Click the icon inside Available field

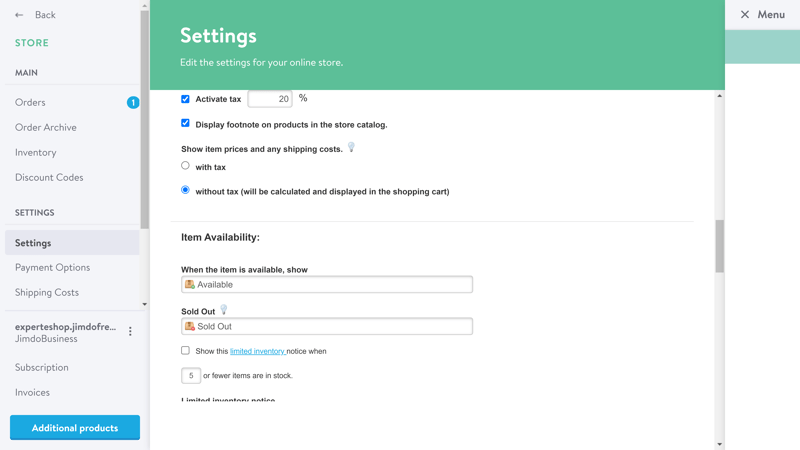pyautogui.click(x=190, y=285)
